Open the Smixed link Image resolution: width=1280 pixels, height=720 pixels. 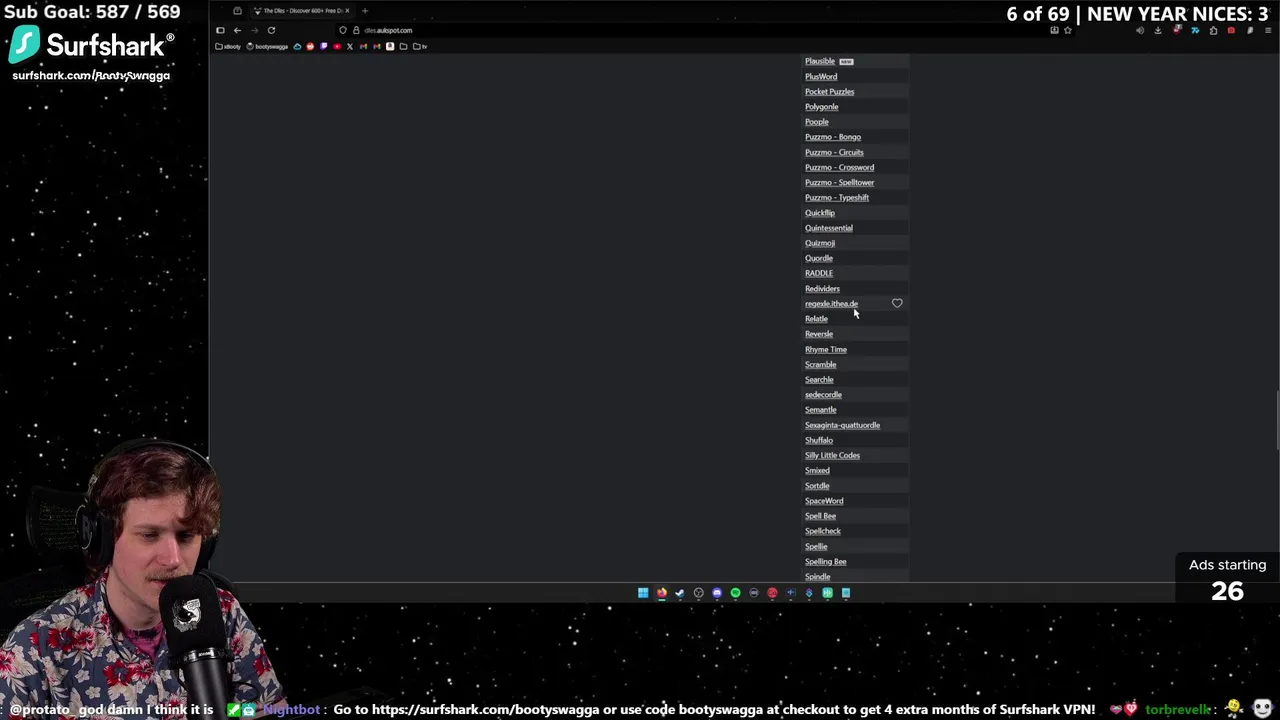pyautogui.click(x=817, y=471)
